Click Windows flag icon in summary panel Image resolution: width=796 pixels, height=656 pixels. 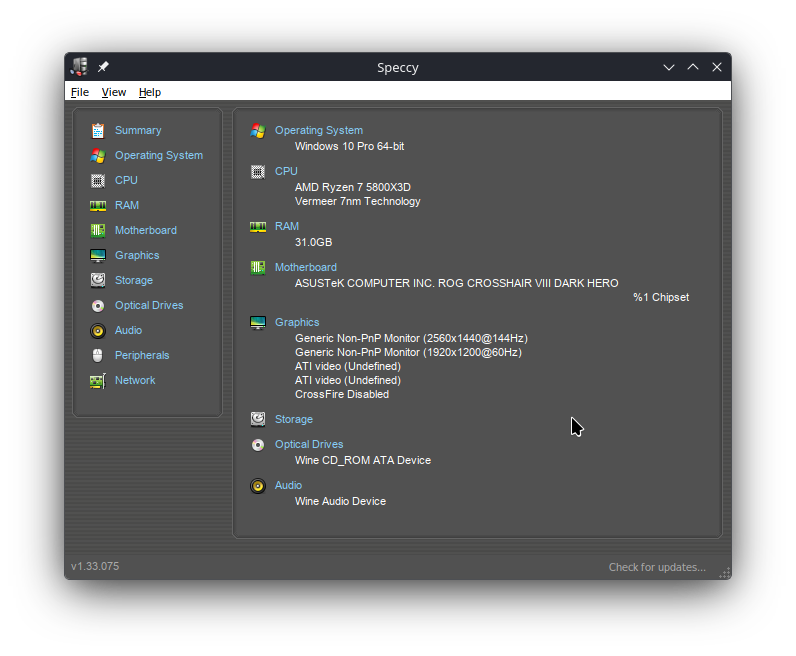pyautogui.click(x=258, y=130)
